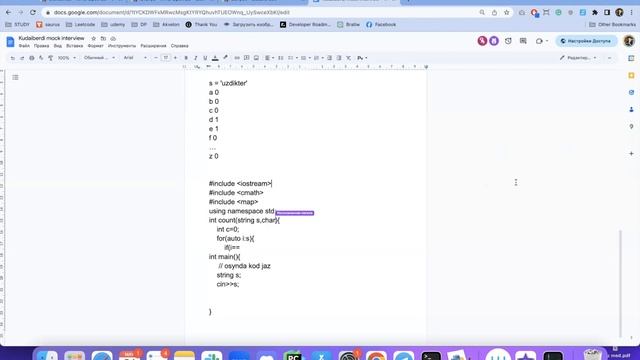Toggle underline formatting

coord(205,58)
